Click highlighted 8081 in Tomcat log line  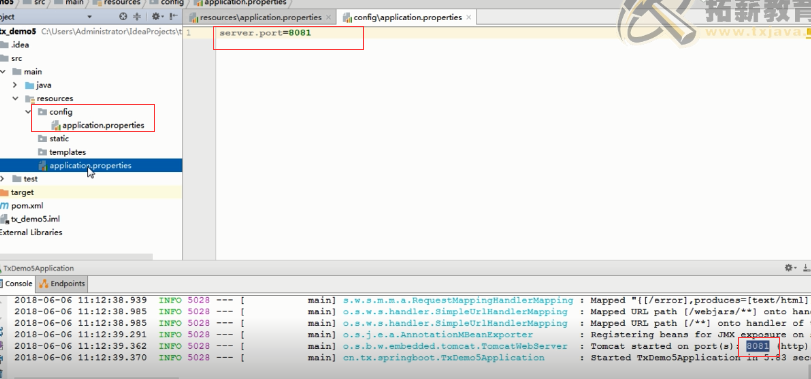(758, 346)
